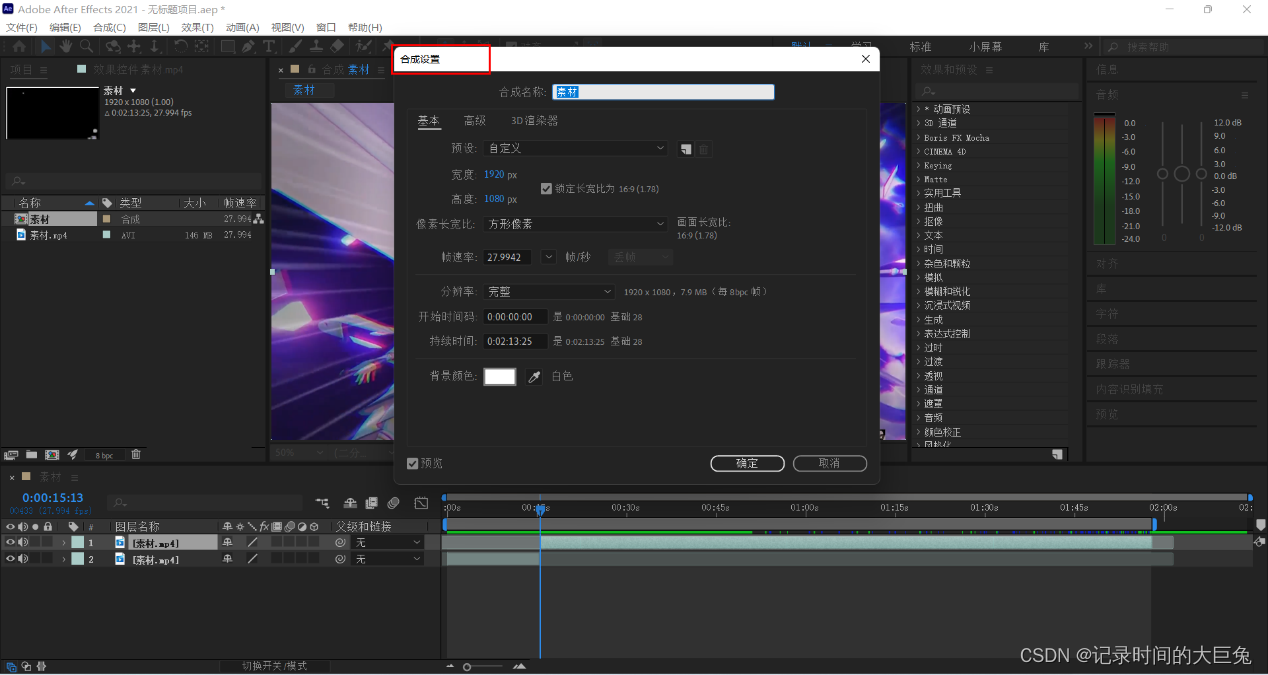Viewport: 1268px width, 675px height.
Task: Select the Brush tool
Action: (296, 46)
